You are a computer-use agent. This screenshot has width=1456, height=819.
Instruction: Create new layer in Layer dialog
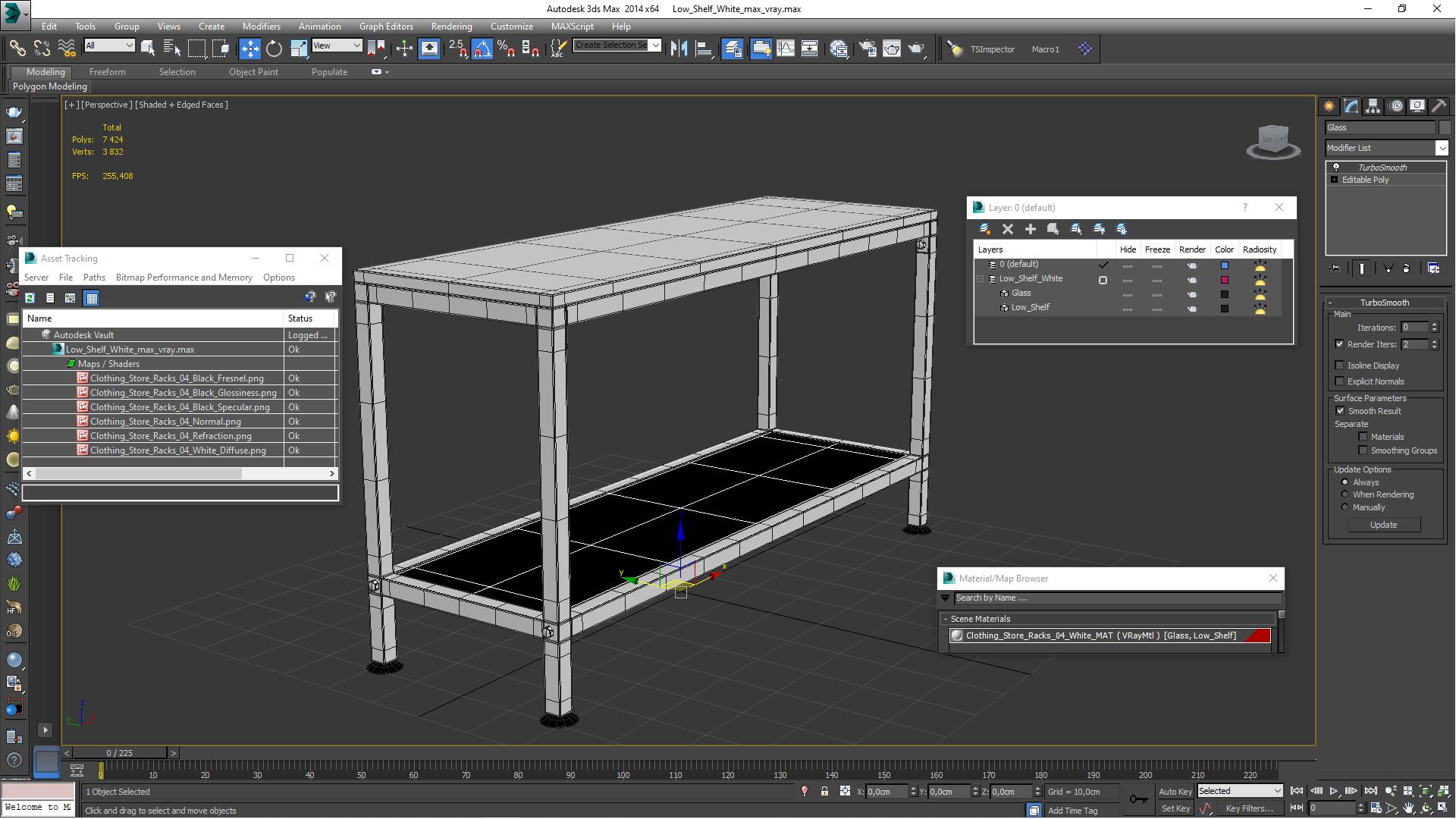pyautogui.click(x=984, y=229)
